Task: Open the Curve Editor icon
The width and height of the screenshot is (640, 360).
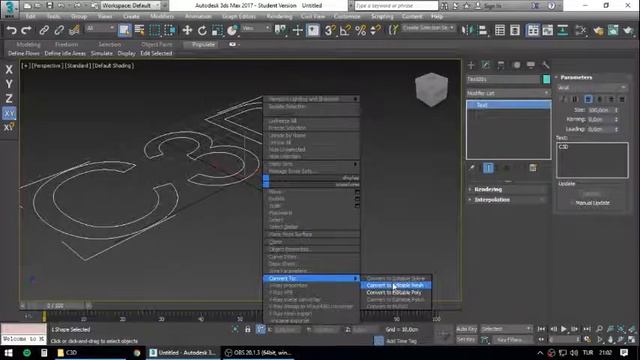Action: pos(548,30)
